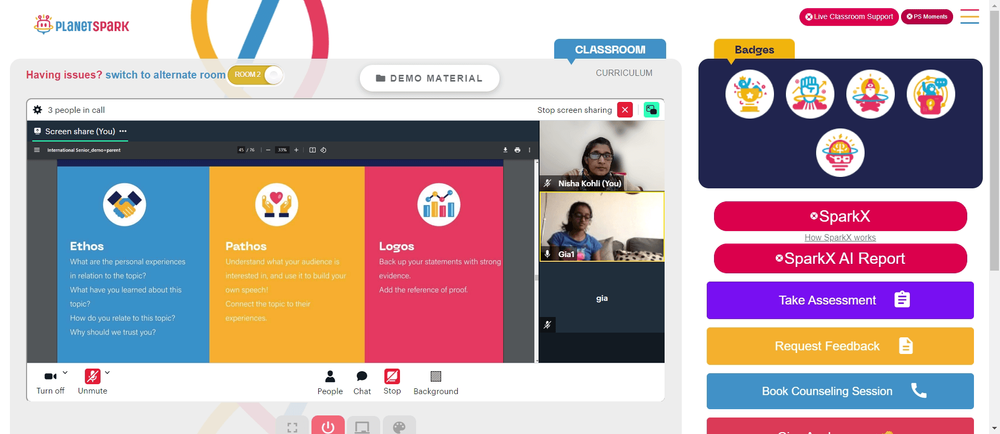Click the laptop screen icon button

point(364,426)
